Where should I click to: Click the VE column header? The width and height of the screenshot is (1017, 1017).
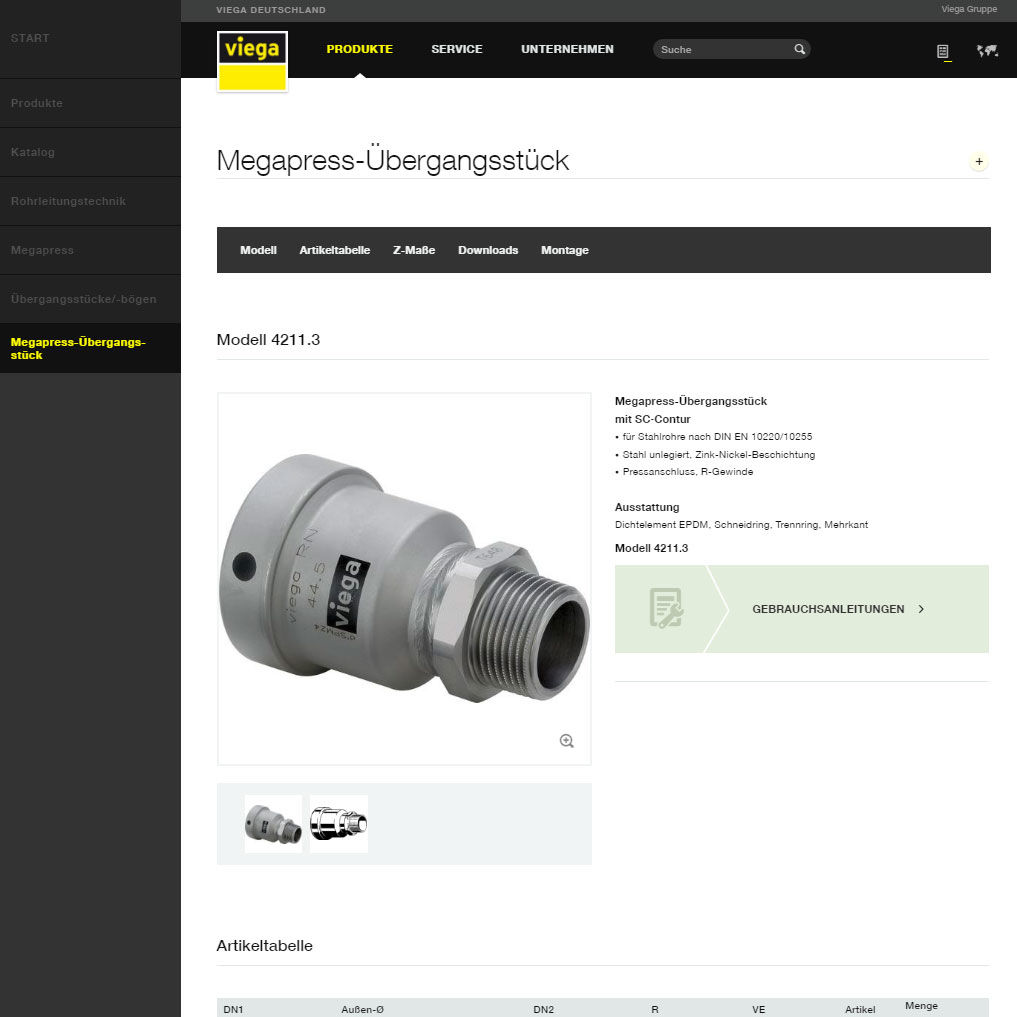[x=758, y=1009]
